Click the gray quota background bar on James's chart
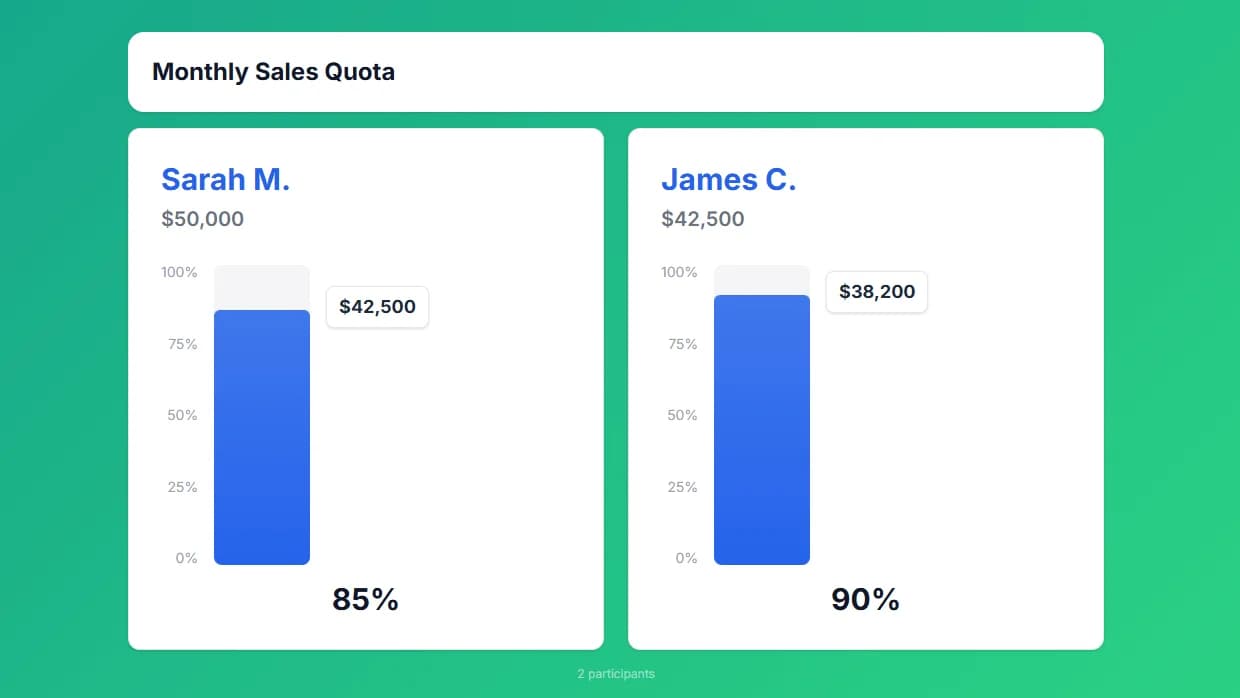This screenshot has height=698, width=1240. (x=761, y=278)
